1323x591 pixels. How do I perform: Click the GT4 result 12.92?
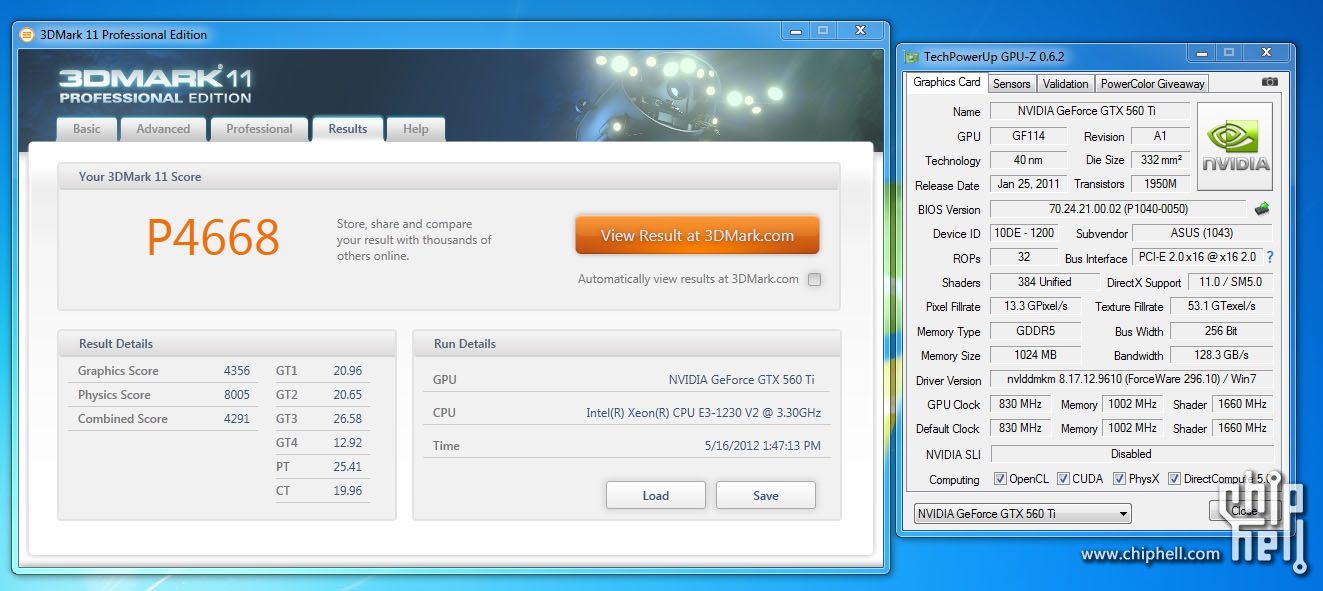click(x=347, y=443)
